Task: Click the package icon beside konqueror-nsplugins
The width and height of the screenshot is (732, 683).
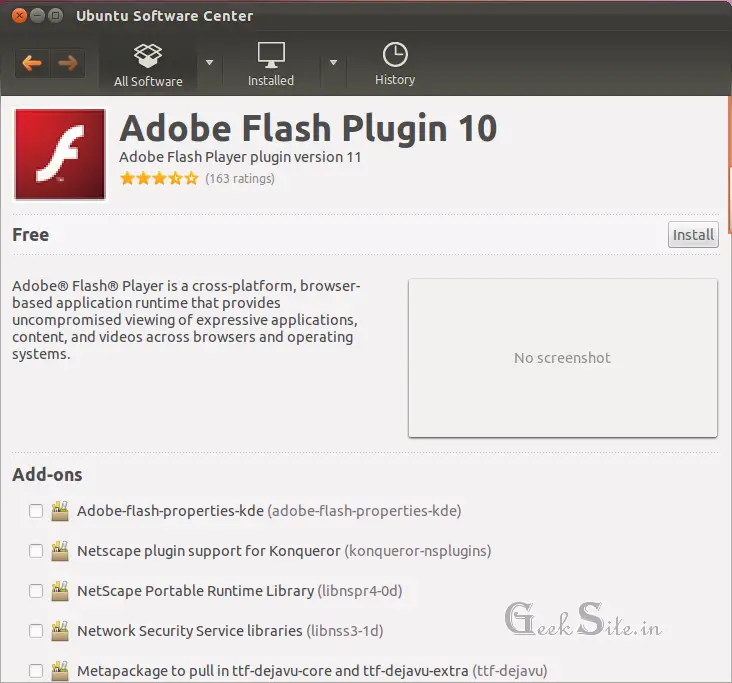Action: [x=60, y=551]
